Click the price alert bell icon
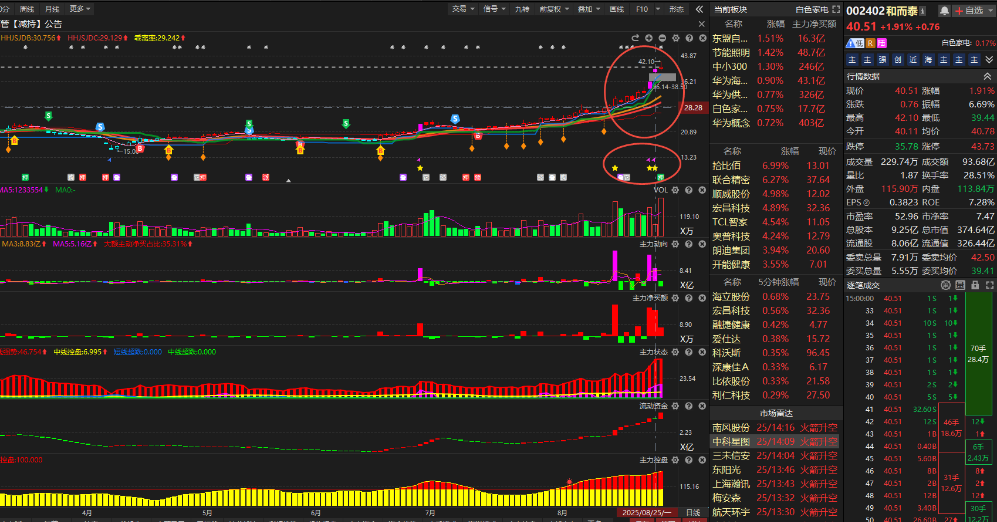The width and height of the screenshot is (997, 522). [x=944, y=11]
